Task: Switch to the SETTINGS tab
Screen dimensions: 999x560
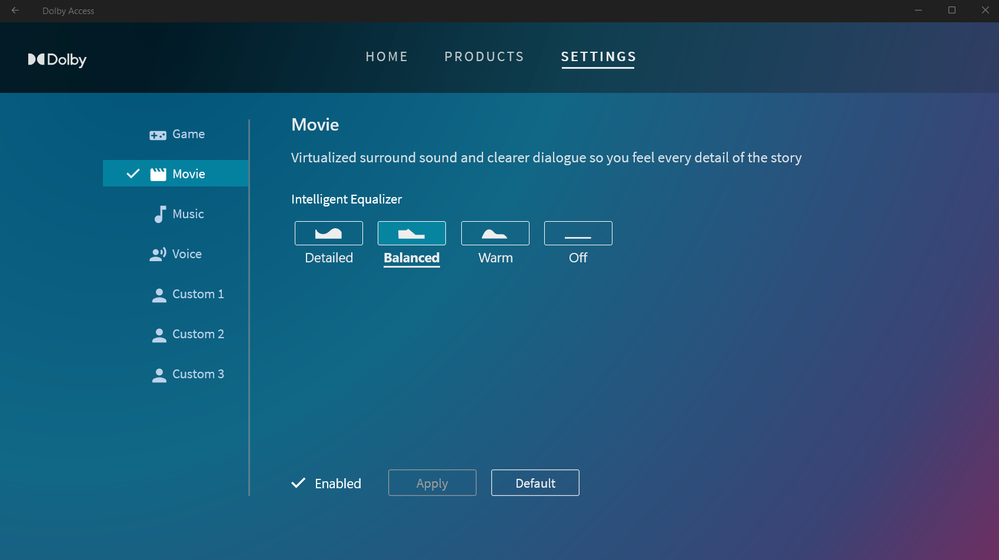Action: (x=598, y=57)
